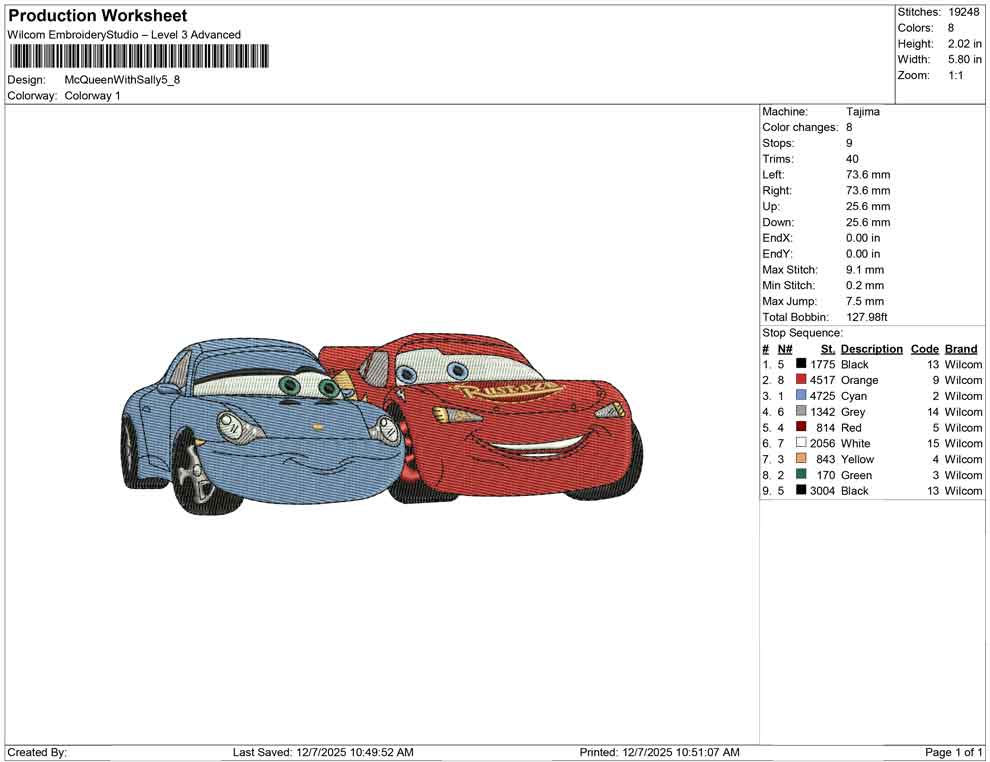Viewport: 990px width, 762px height.
Task: Click the 'St.' column header
Action: 828,348
